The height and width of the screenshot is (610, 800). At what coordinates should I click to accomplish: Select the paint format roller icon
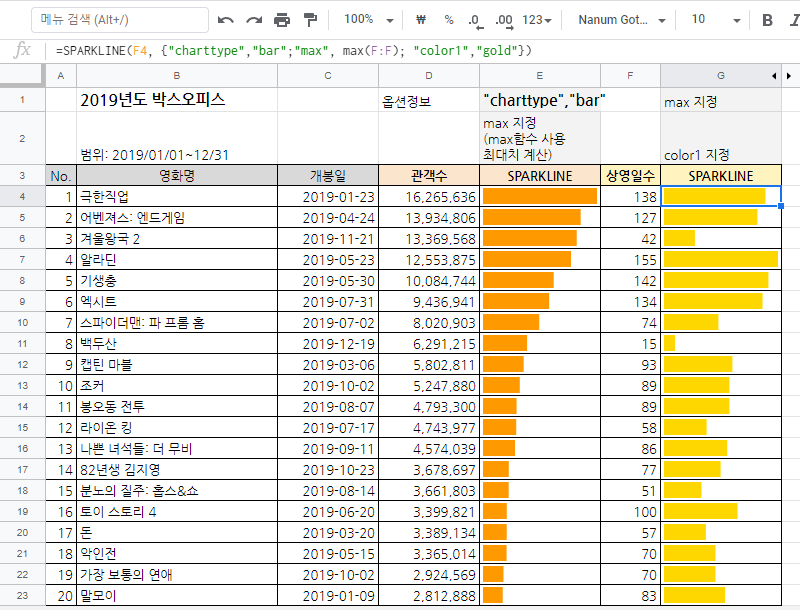[310, 20]
